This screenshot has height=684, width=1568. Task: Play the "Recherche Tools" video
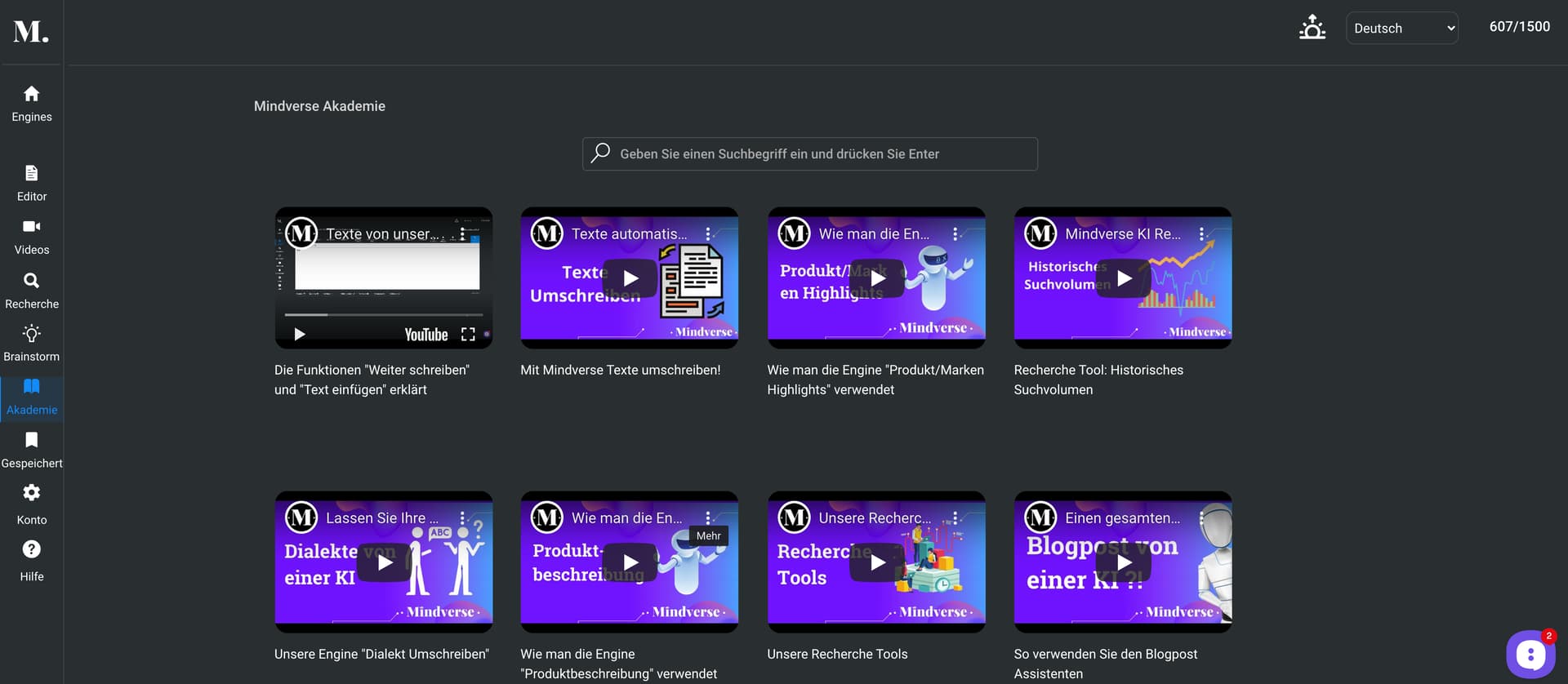(877, 562)
